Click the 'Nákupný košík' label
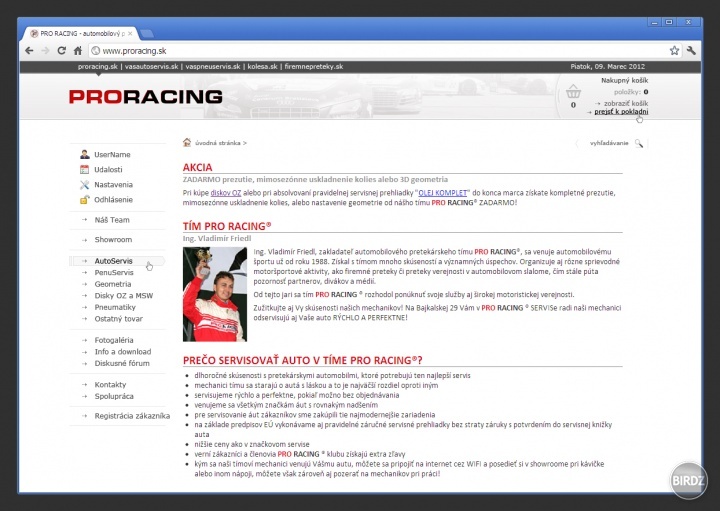The image size is (720, 511). [624, 80]
